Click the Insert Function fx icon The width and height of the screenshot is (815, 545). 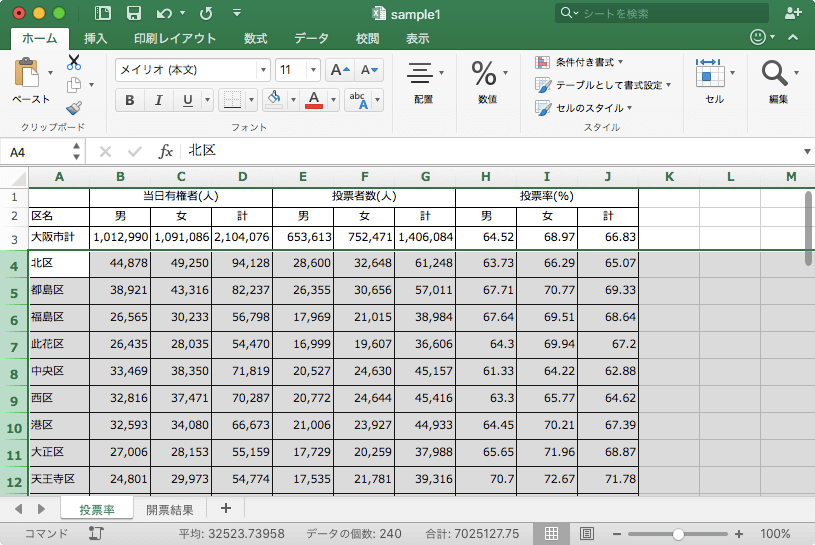tap(166, 151)
